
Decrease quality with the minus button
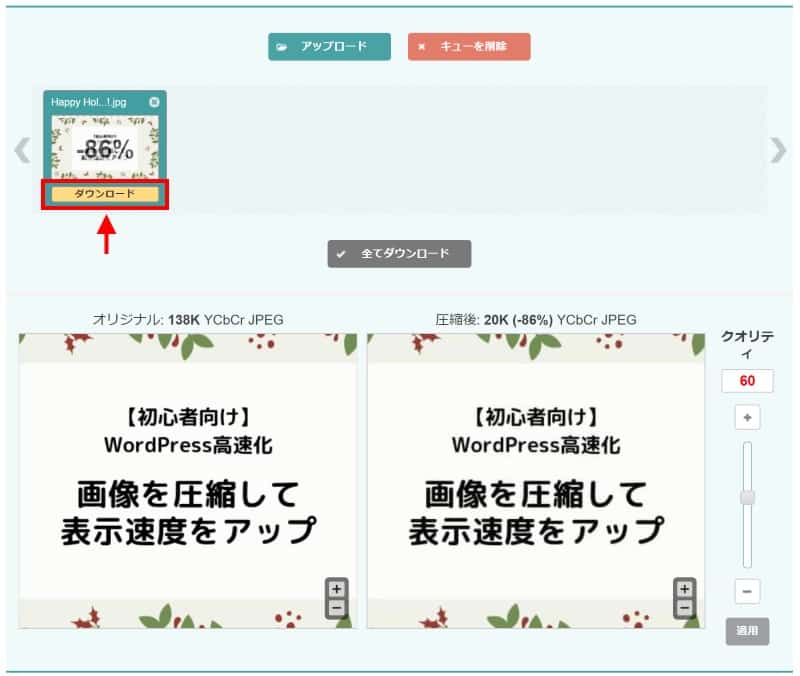747,591
